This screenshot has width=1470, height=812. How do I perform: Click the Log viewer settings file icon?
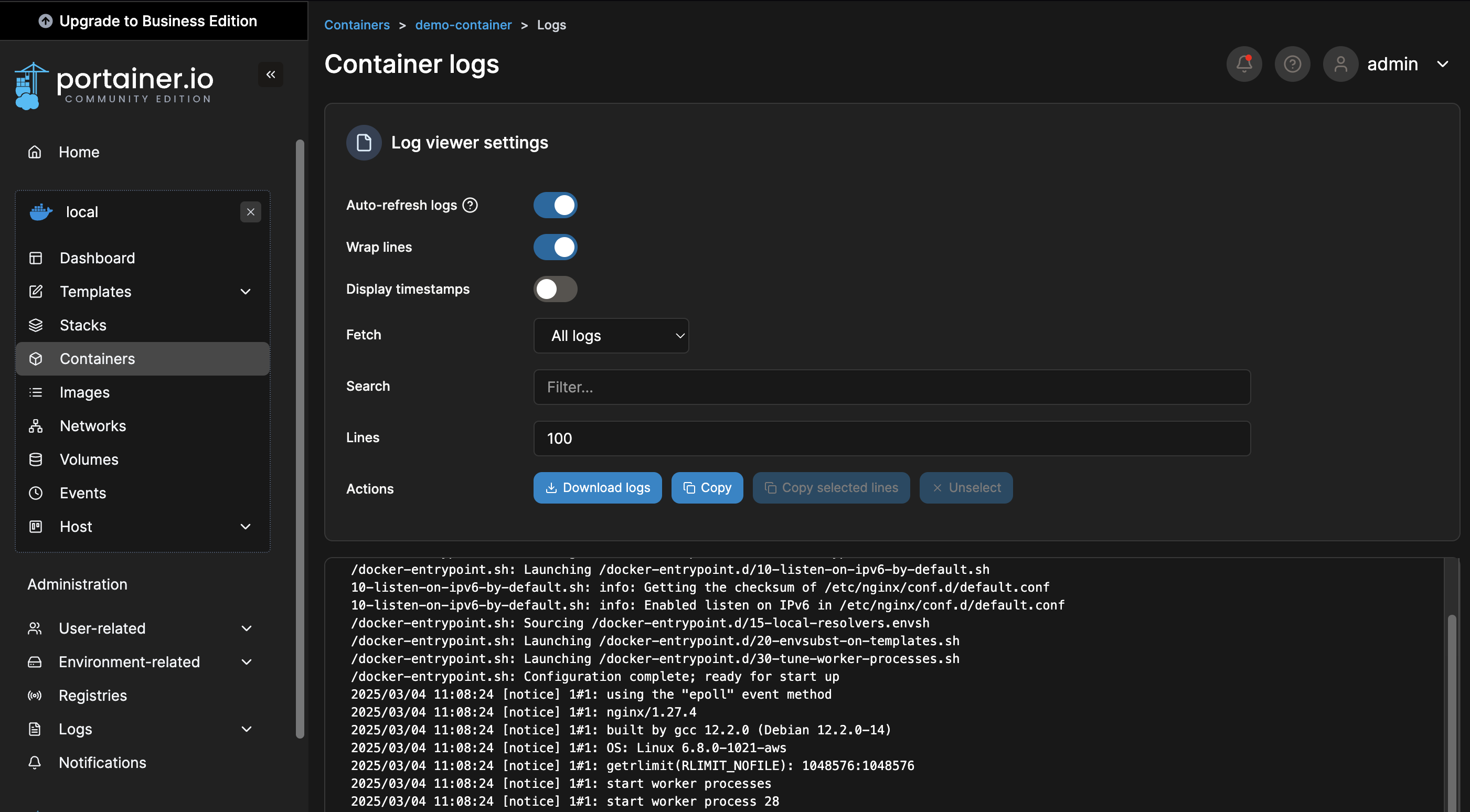coord(364,143)
